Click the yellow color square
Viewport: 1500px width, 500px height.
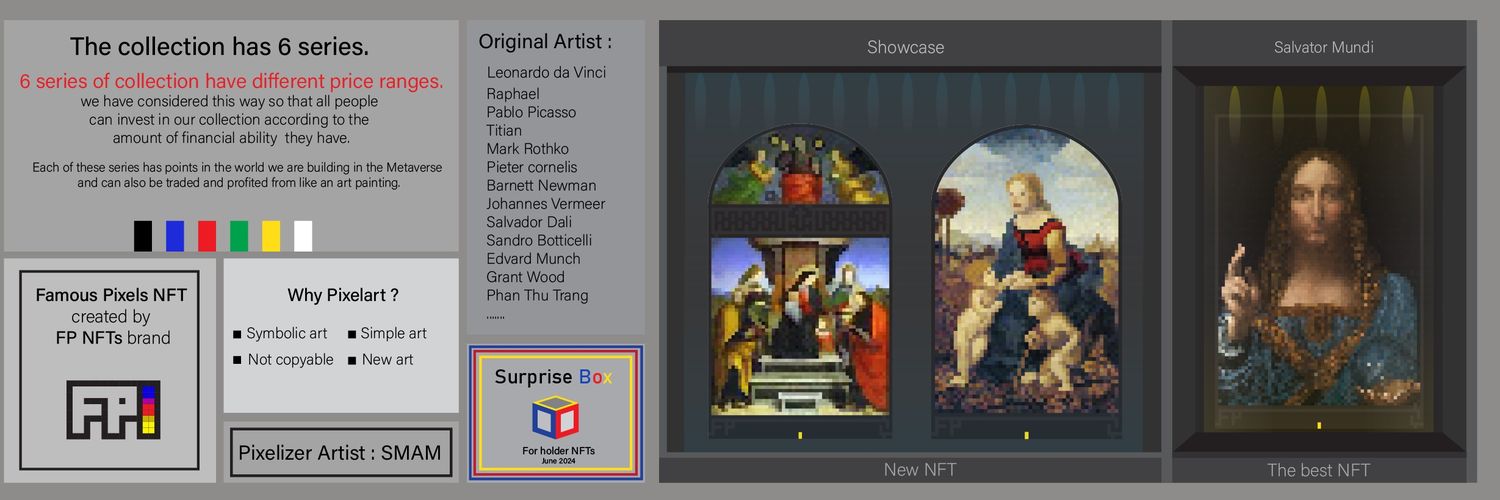pos(271,236)
